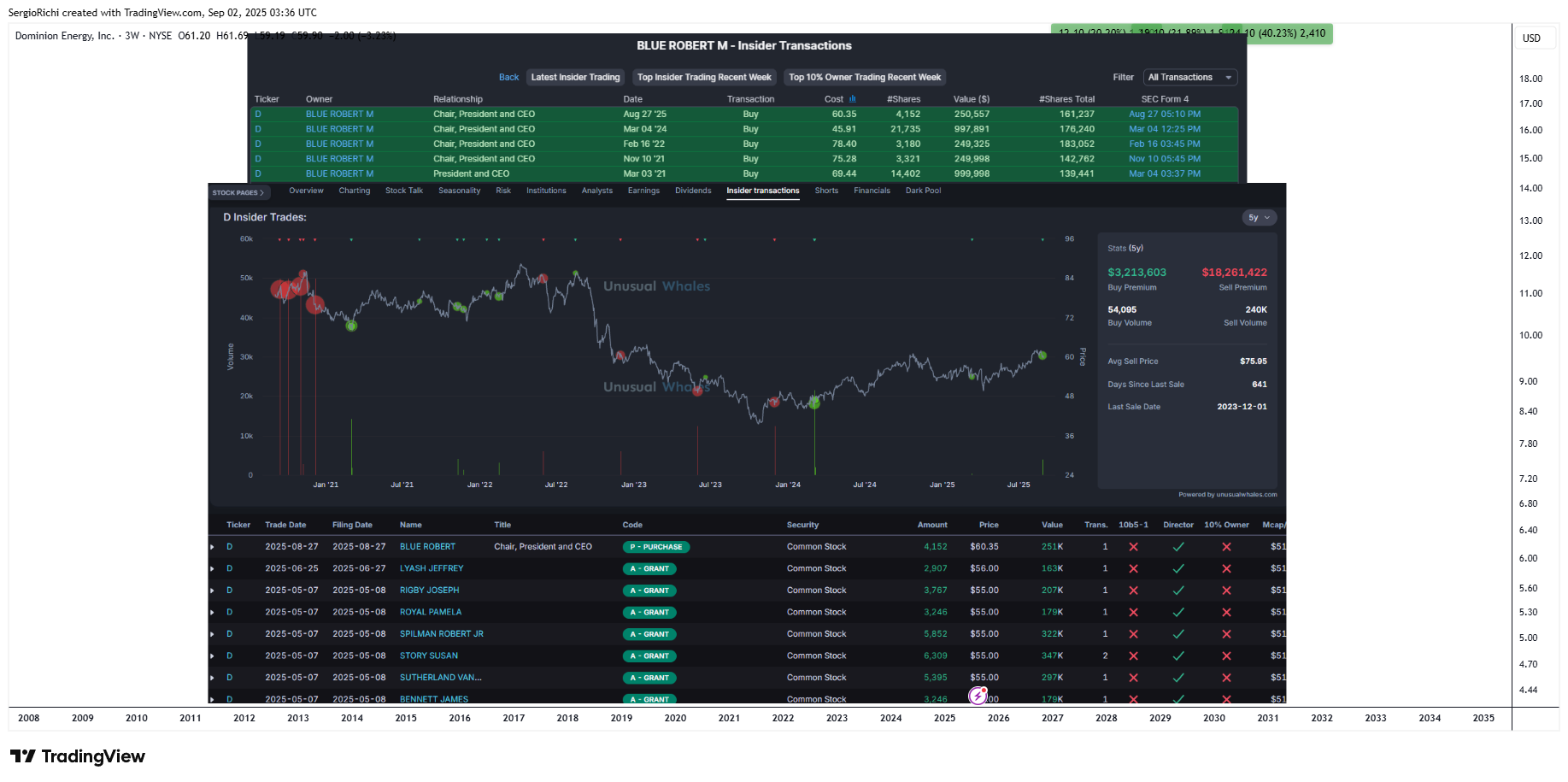Click the green 2,410 price label at top
Image resolution: width=1568 pixels, height=782 pixels.
pyautogui.click(x=1291, y=33)
